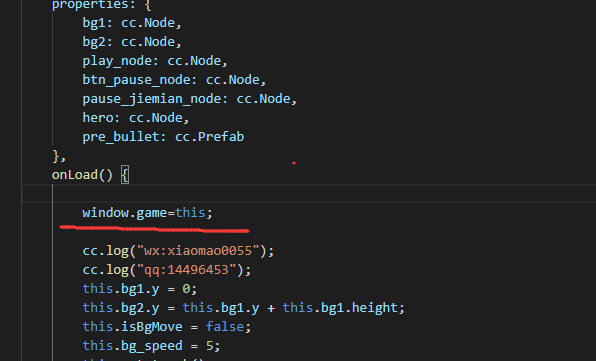596x361 pixels.
Task: Click the play_node property name
Action: pyautogui.click(x=117, y=61)
